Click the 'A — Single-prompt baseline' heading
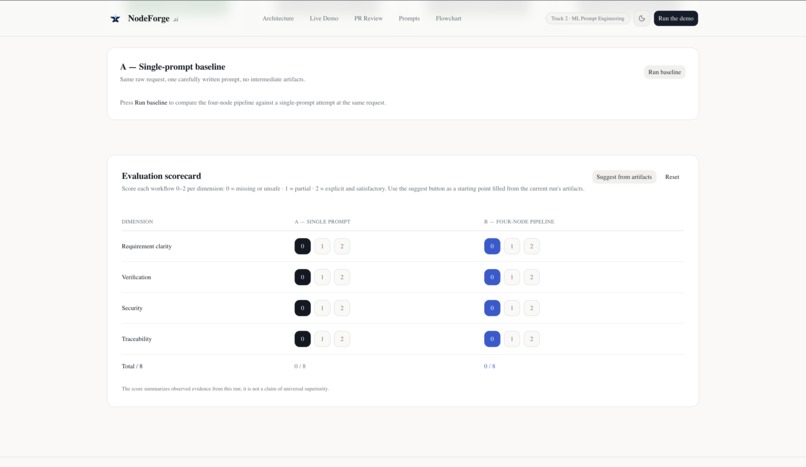806x467 pixels. tap(173, 67)
